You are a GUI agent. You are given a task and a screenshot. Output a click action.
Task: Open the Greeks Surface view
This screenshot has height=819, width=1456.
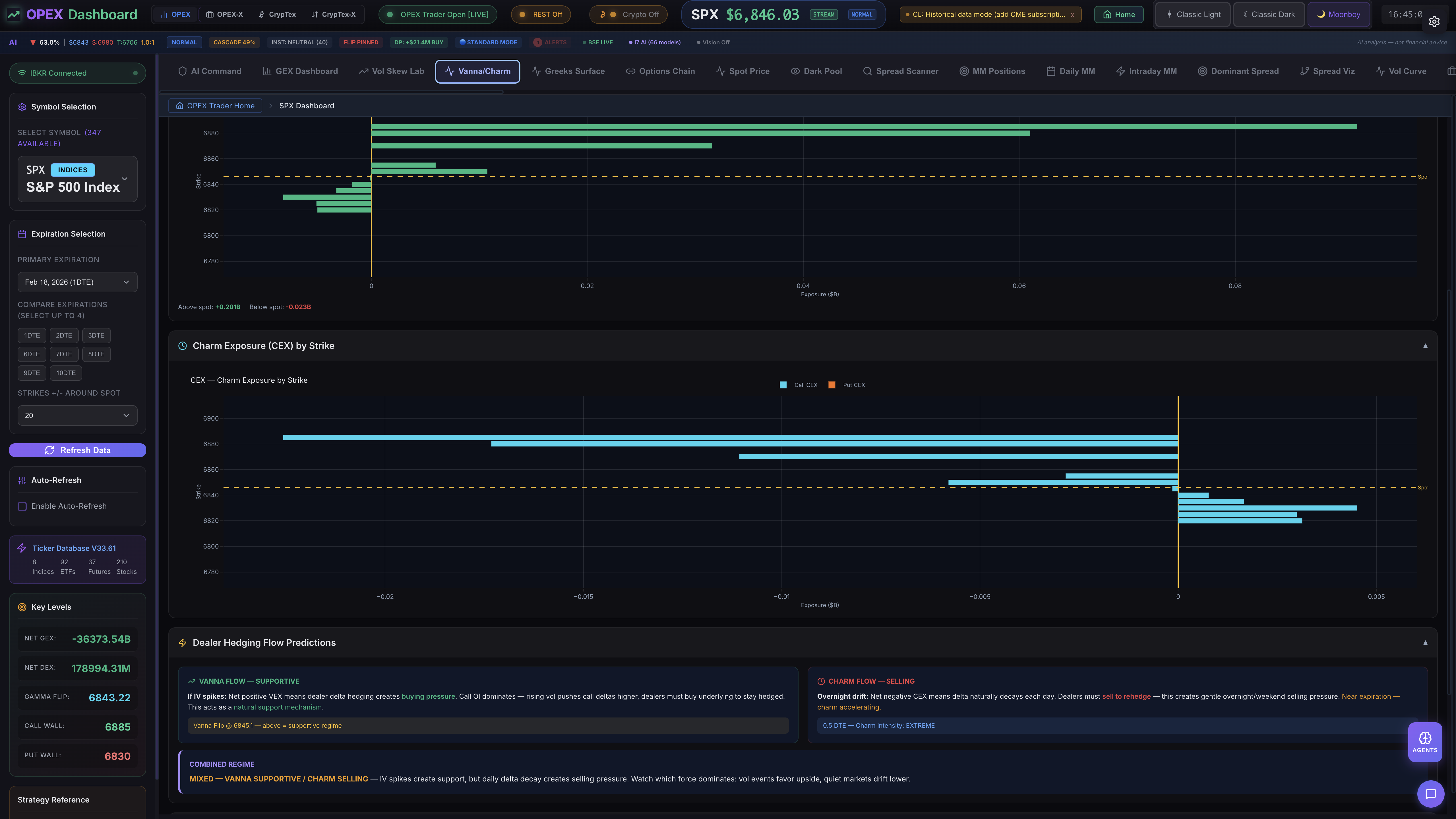point(568,71)
